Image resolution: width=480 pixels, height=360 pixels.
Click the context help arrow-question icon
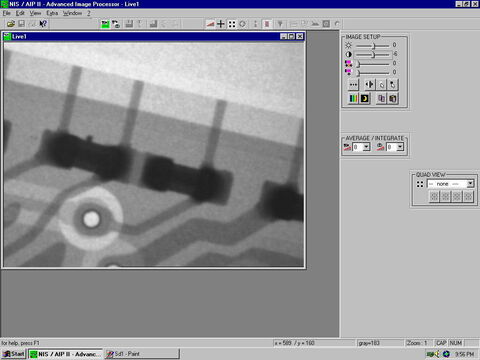pyautogui.click(x=43, y=24)
